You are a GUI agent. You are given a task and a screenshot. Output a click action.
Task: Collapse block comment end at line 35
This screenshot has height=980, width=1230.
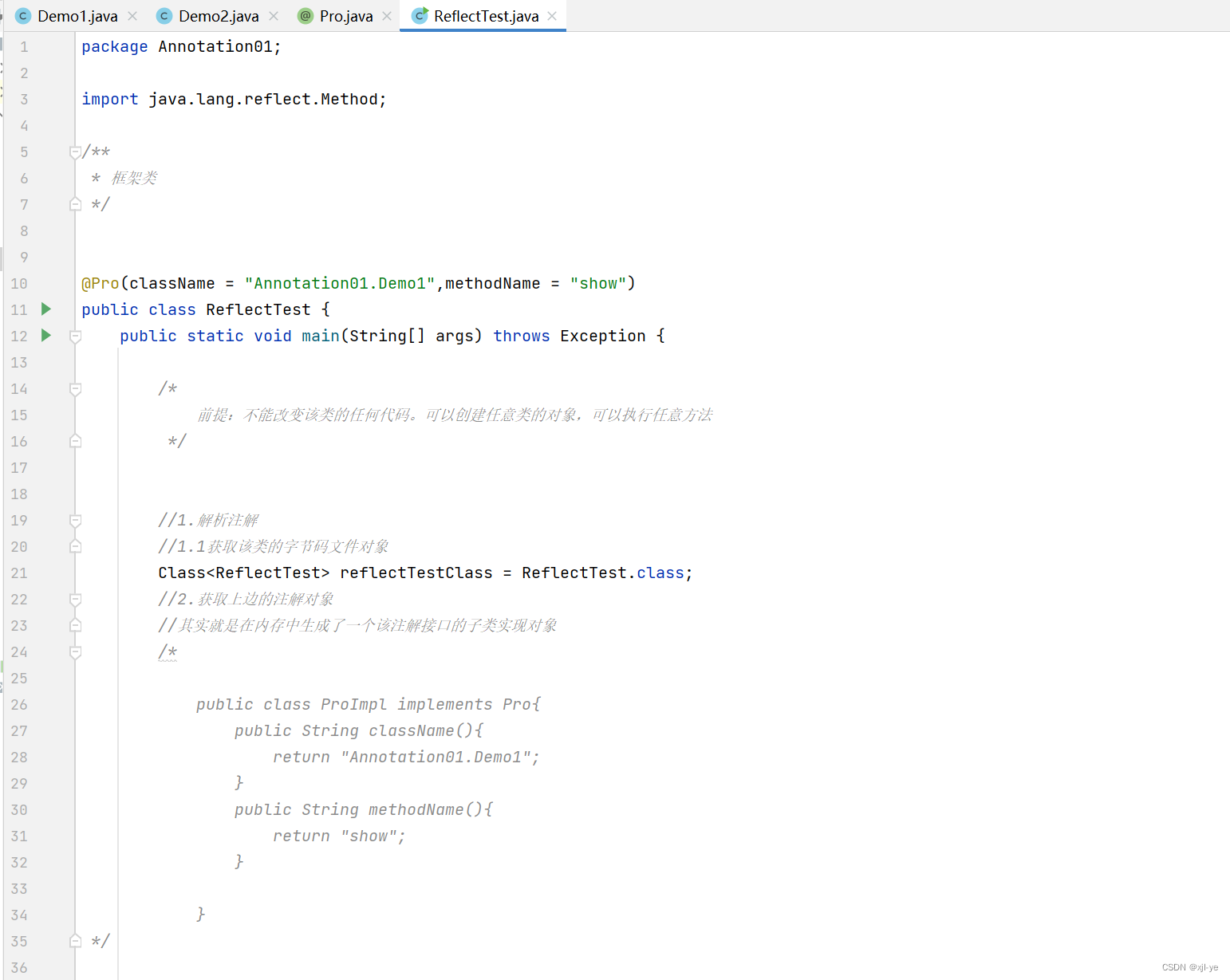[x=75, y=941]
